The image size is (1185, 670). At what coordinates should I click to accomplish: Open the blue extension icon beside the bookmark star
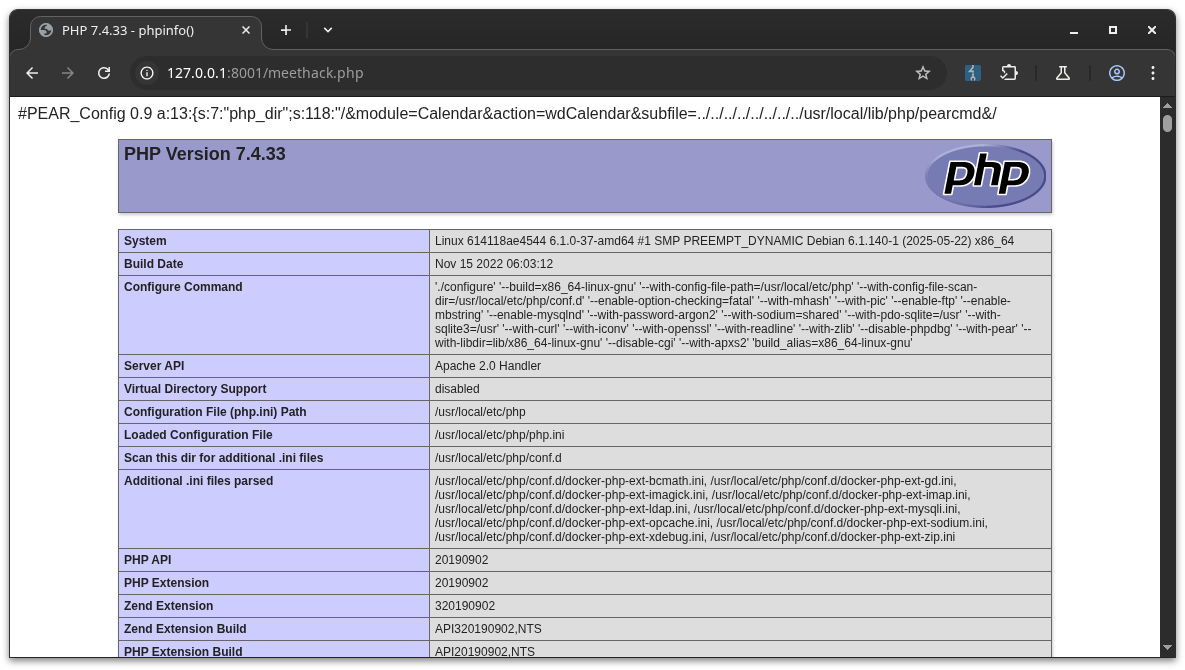tap(973, 73)
